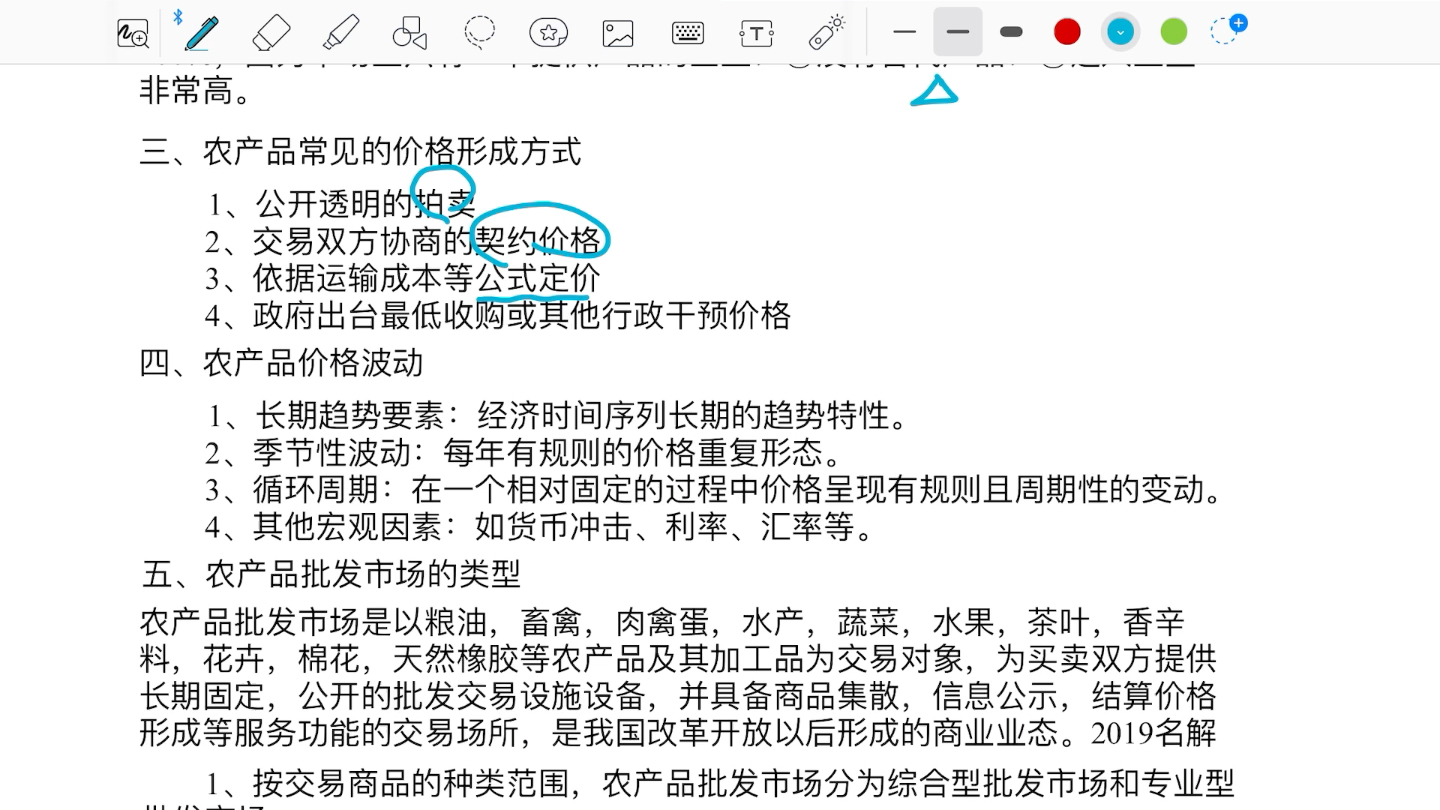The height and width of the screenshot is (810, 1440).
Task: Click heading 五、农产品批发市场的类型
Action: pos(331,574)
